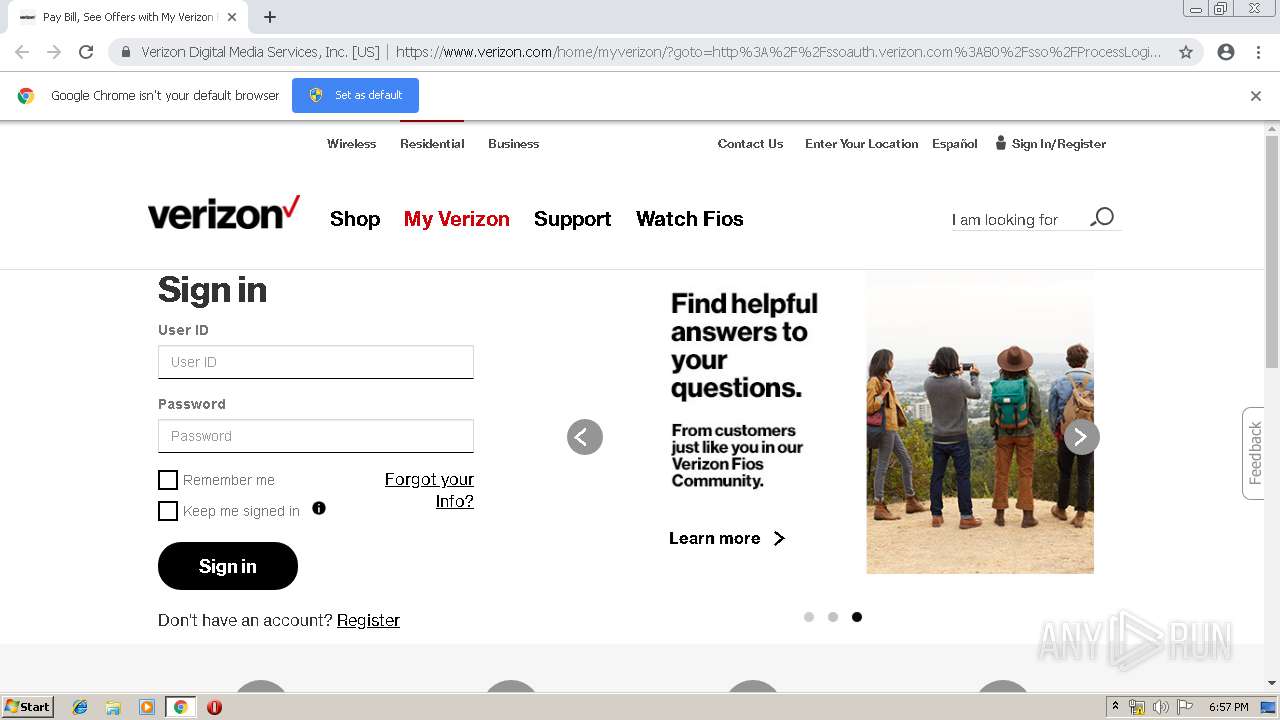Click the Verizon logo
This screenshot has height=720, width=1280.
pos(224,213)
